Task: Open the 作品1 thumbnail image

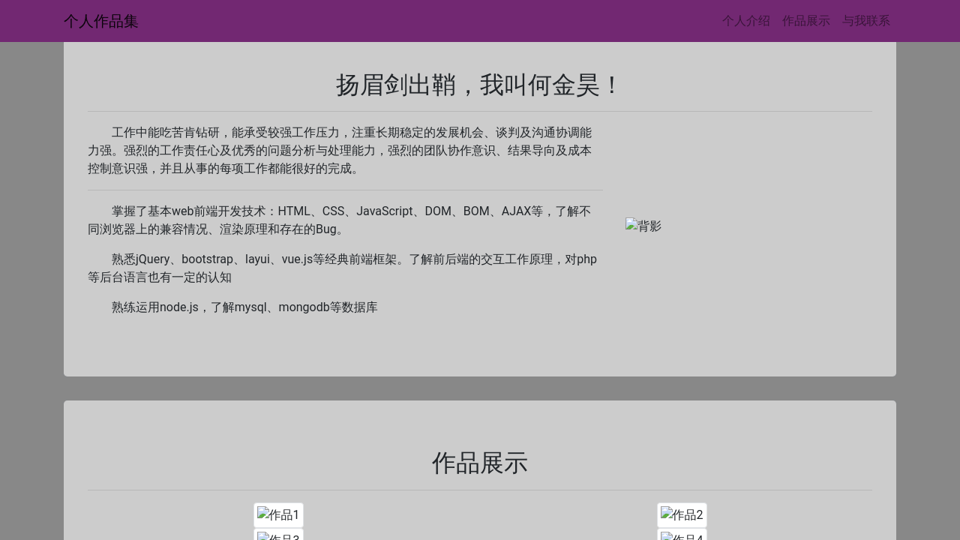Action: click(x=278, y=515)
